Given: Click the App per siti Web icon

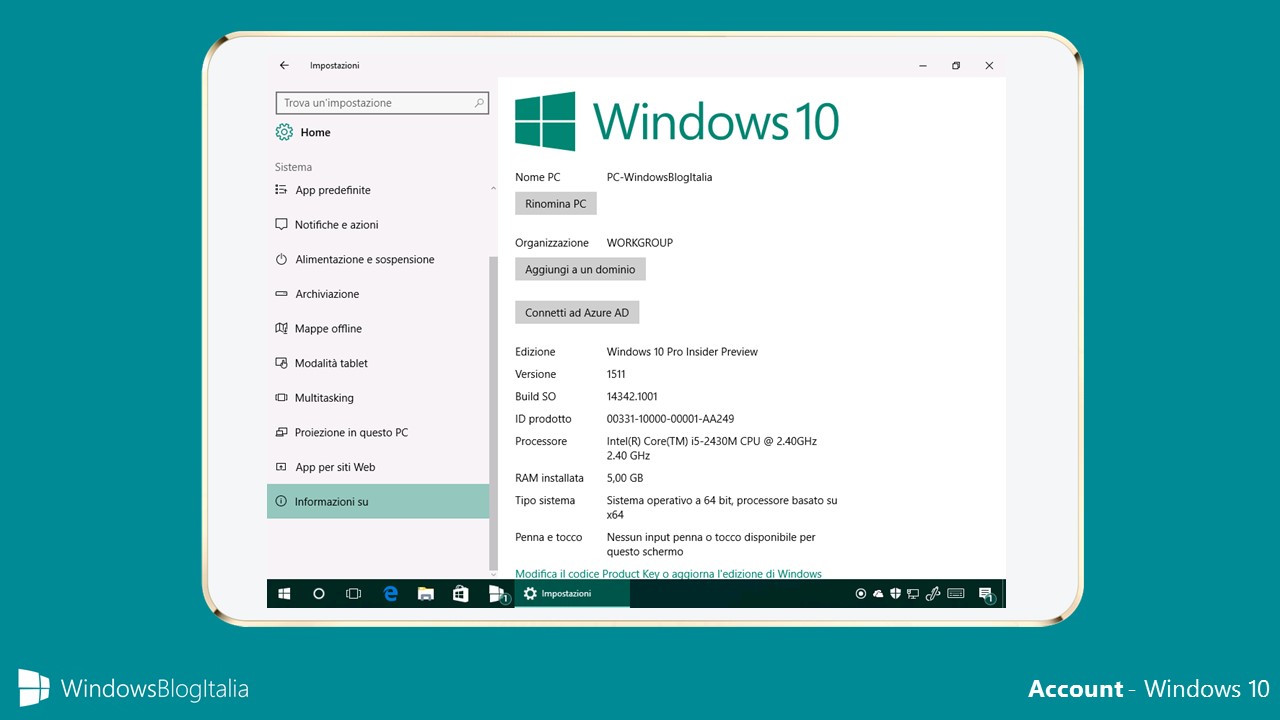Looking at the screenshot, I should [x=281, y=467].
